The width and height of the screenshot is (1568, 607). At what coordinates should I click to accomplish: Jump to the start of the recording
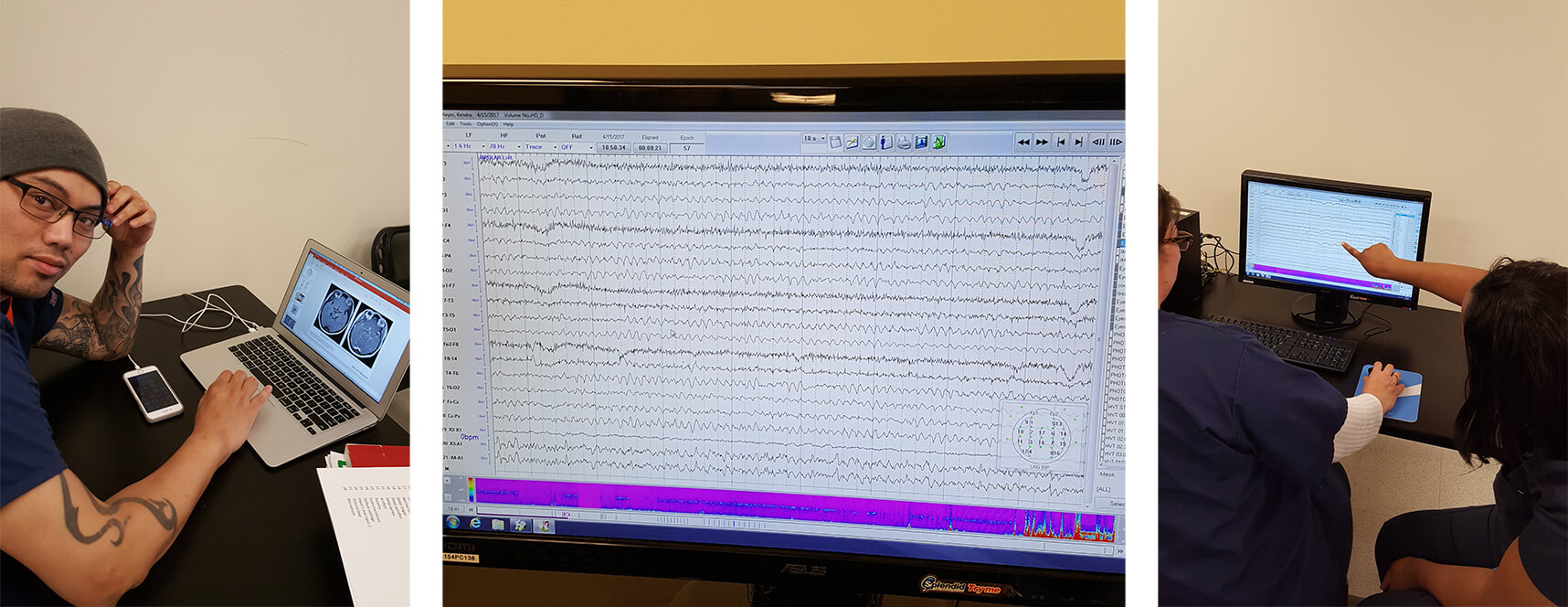[x=1061, y=143]
